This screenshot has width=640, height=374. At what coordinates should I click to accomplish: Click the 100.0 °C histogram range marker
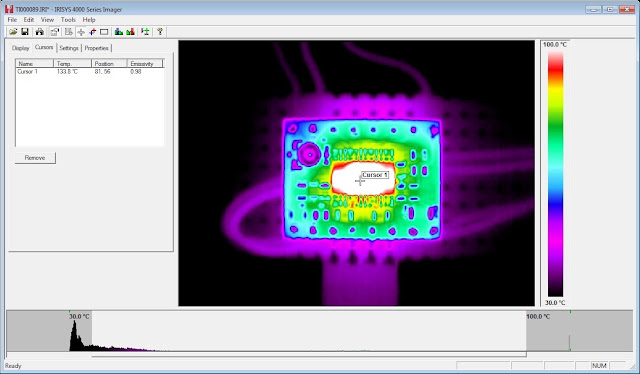click(538, 316)
